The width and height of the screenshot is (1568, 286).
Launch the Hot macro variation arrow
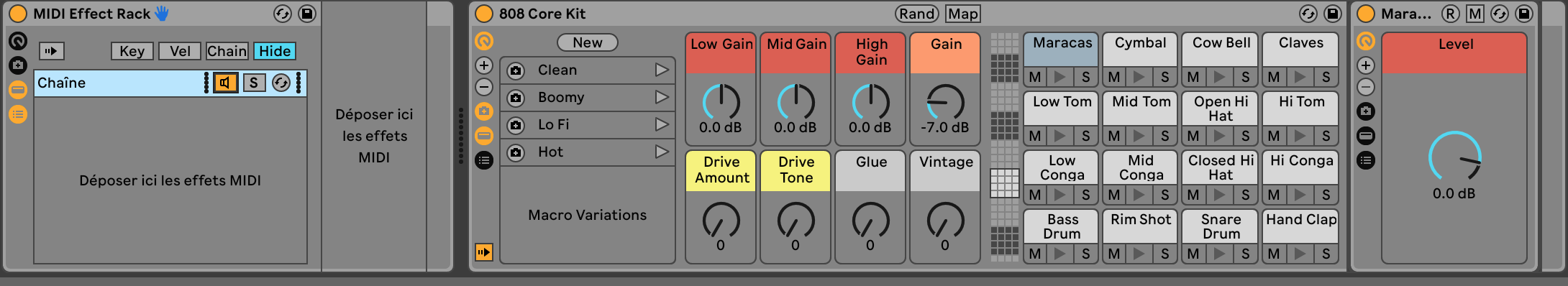click(x=662, y=152)
